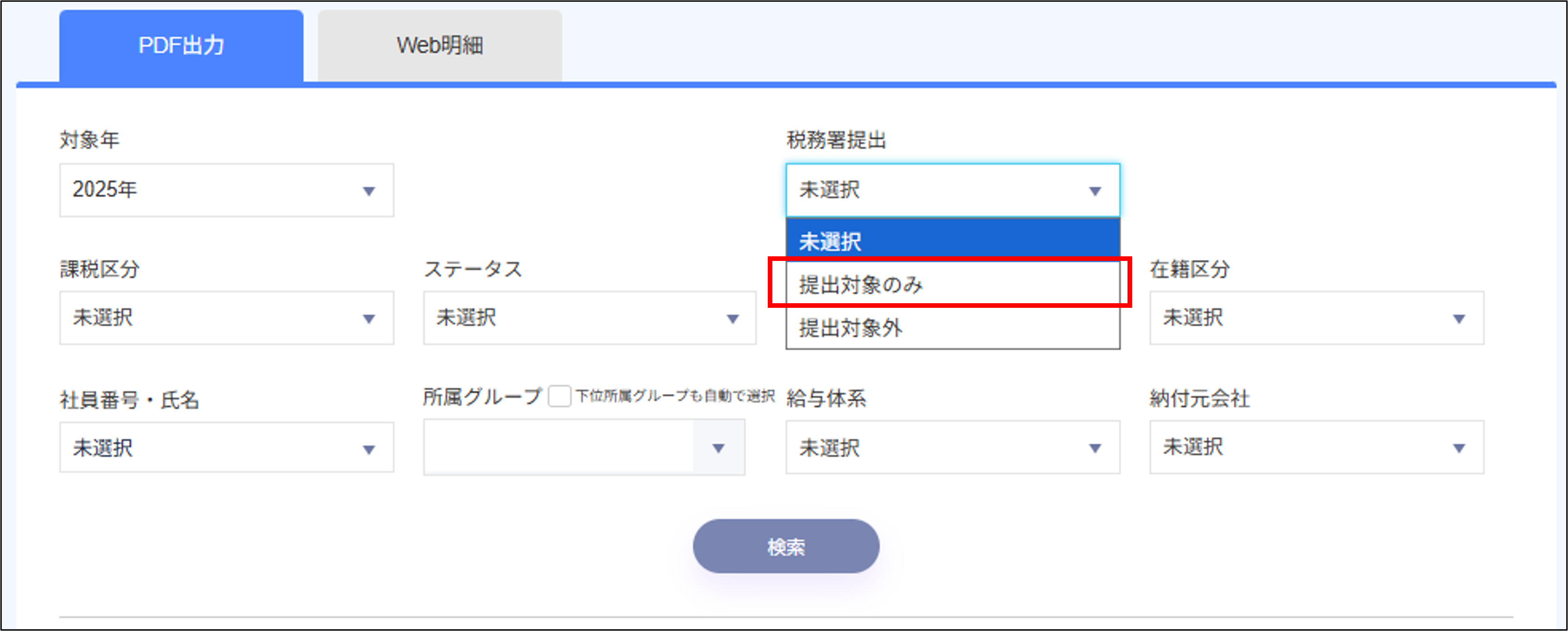Image resolution: width=1568 pixels, height=631 pixels.
Task: Click the 給与体系 unselected field
Action: (x=952, y=448)
